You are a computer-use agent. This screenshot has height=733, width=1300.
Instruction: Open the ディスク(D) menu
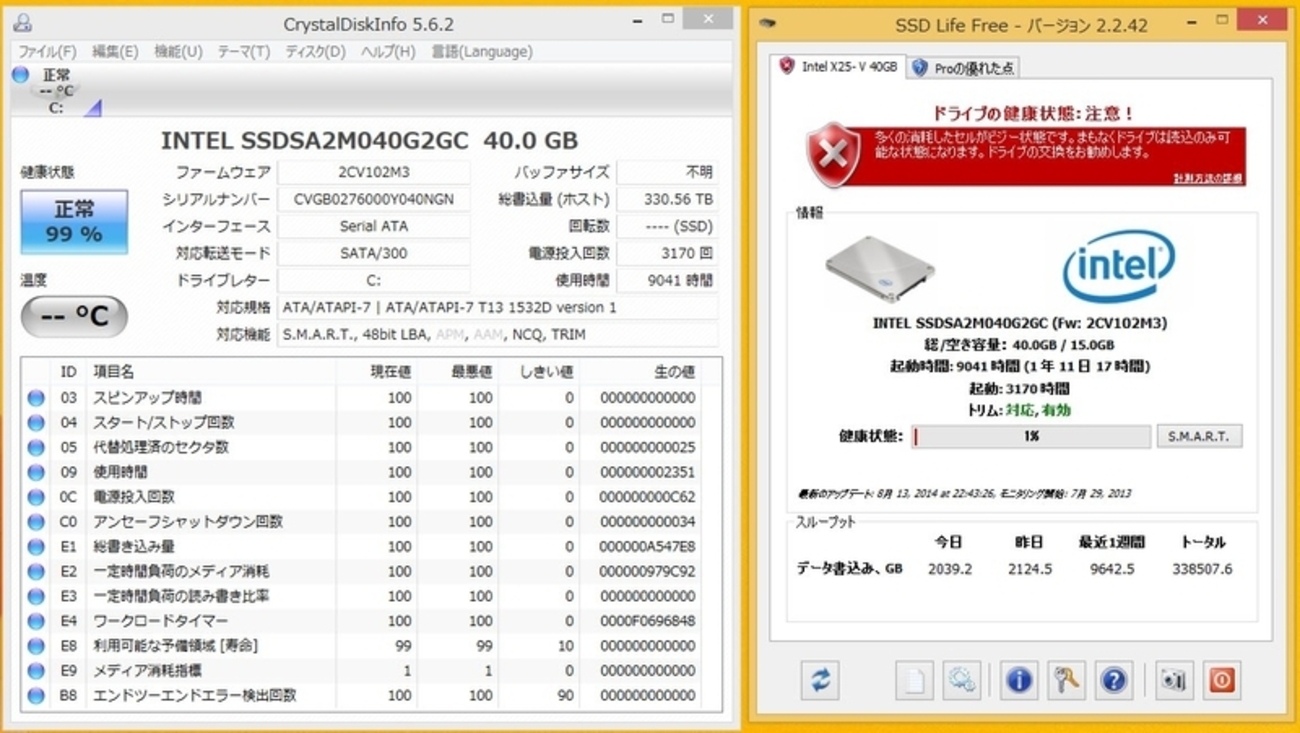pyautogui.click(x=315, y=51)
